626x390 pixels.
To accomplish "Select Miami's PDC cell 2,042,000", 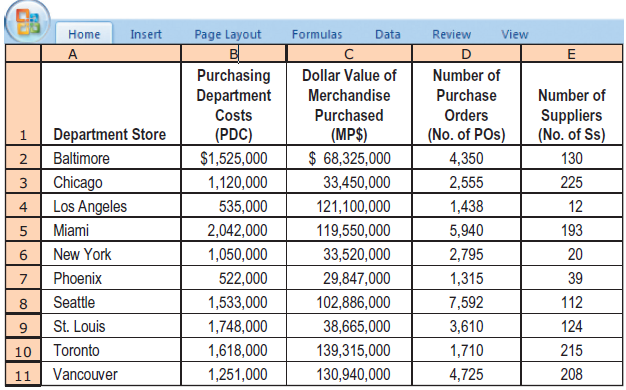I will click(234, 230).
